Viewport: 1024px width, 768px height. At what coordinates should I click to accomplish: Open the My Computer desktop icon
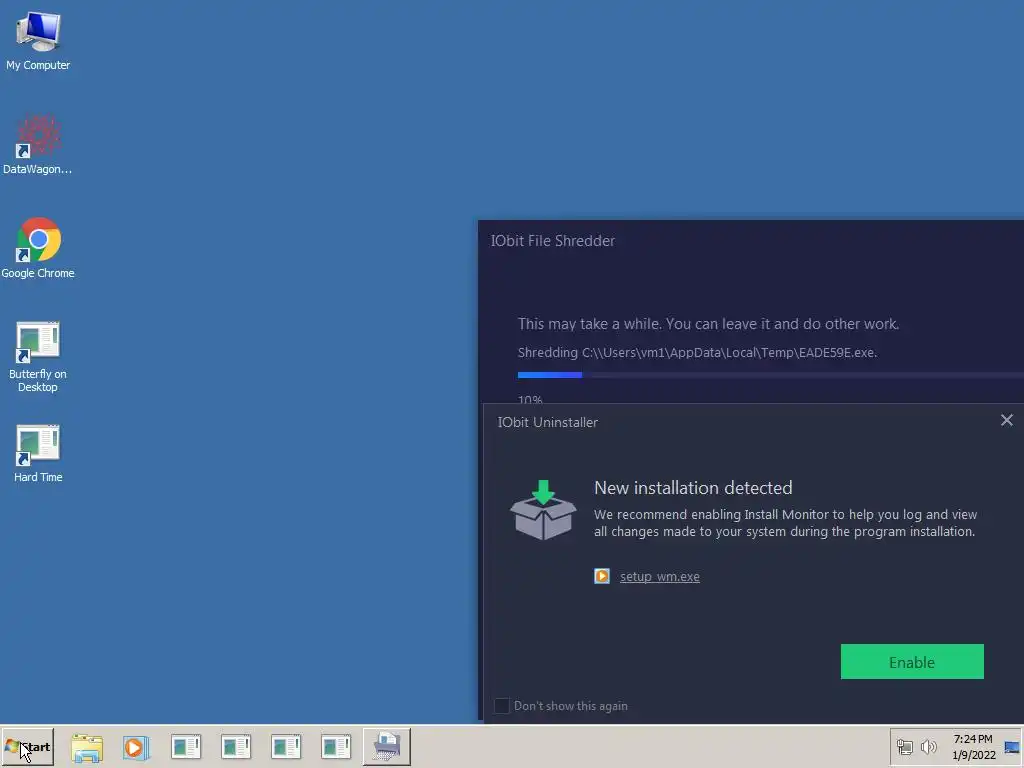point(38,40)
